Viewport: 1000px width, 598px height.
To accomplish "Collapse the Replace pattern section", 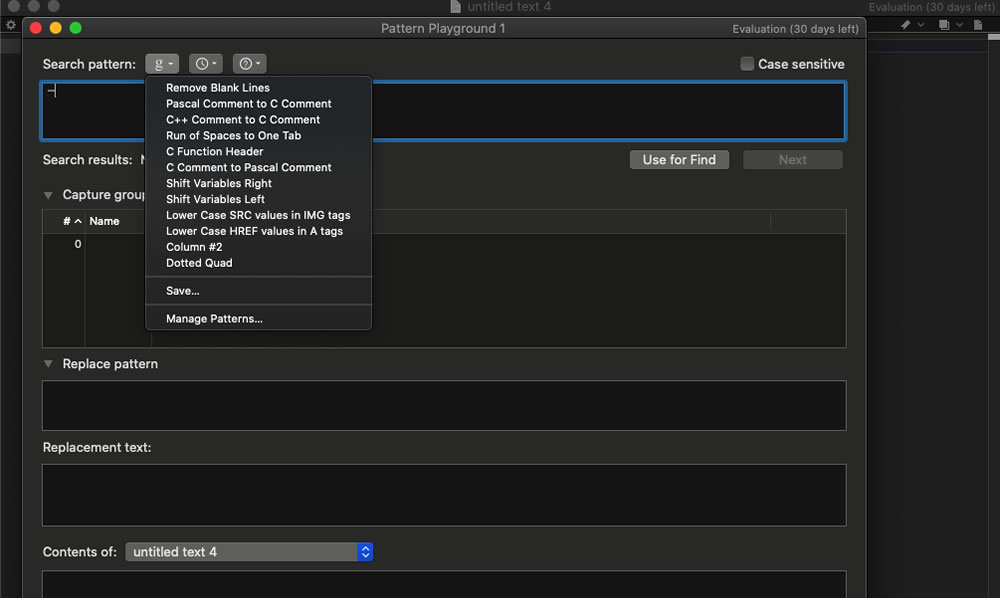I will [x=48, y=363].
